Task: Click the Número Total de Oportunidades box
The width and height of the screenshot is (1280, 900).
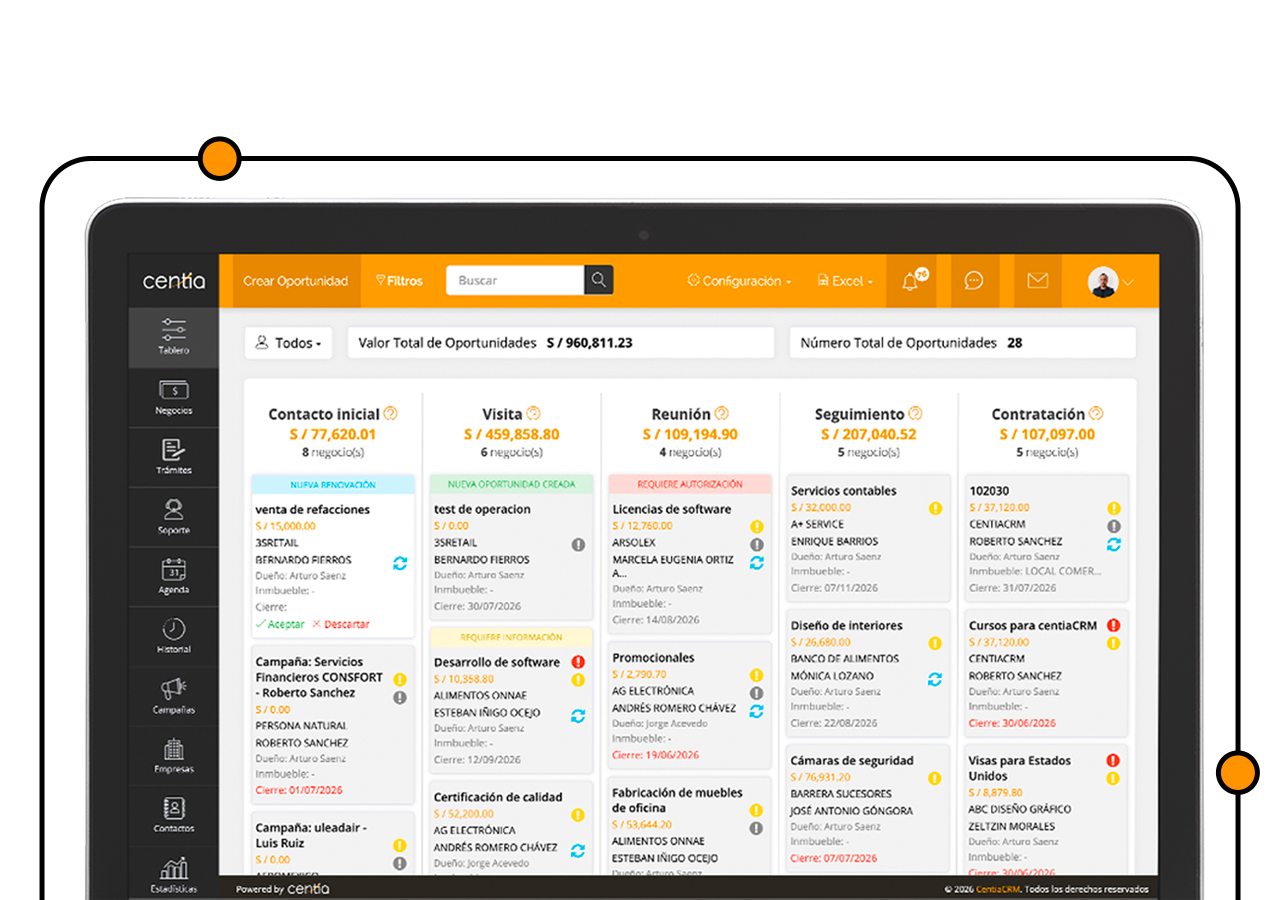Action: pos(963,343)
